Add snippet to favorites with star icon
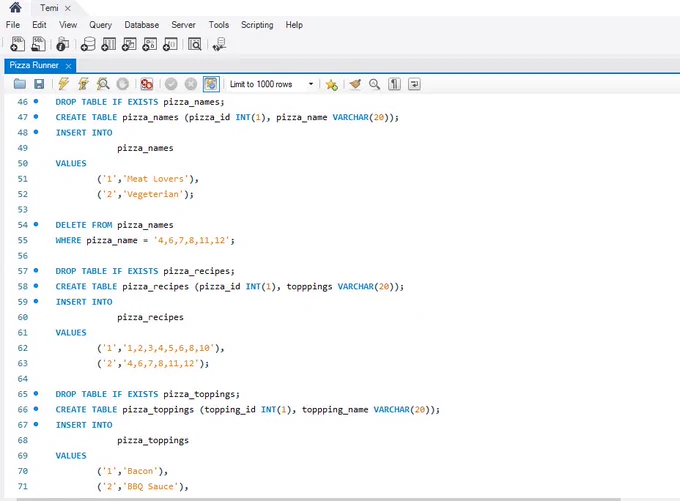 coord(332,84)
